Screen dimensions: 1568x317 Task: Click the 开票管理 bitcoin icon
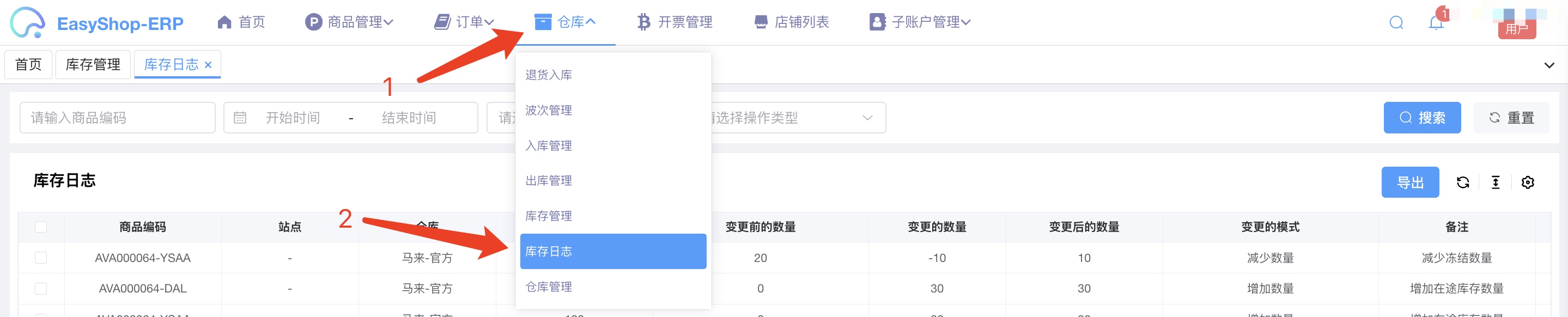pos(643,22)
